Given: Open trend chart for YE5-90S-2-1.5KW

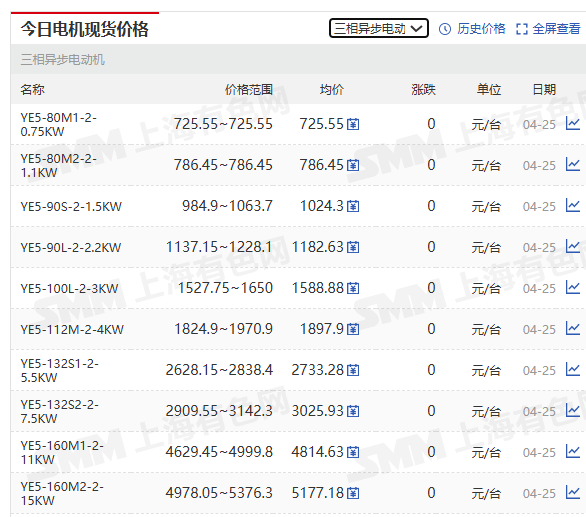Looking at the screenshot, I should [573, 205].
